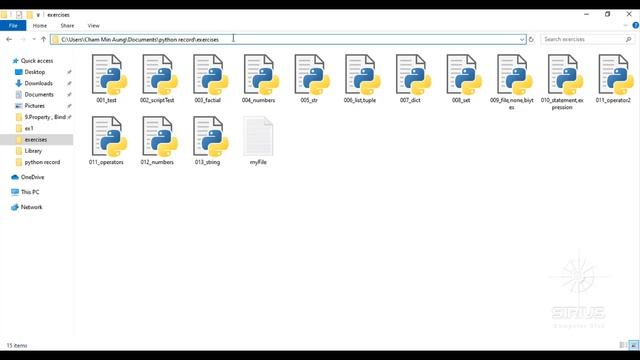This screenshot has width=640, height=360.
Task: Open the recent locations dropdown
Action: tap(33, 39)
